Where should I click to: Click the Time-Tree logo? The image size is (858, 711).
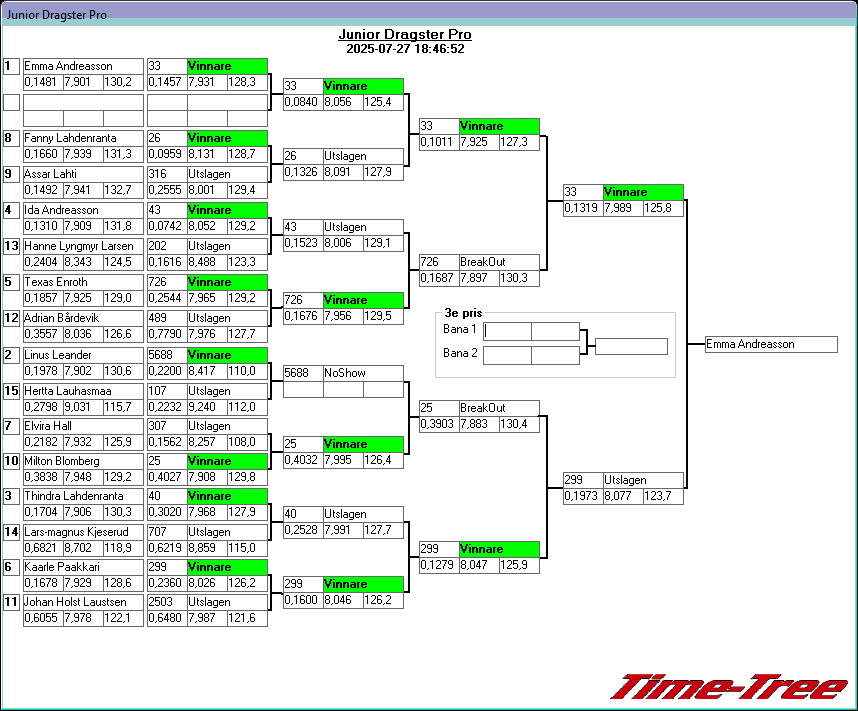(x=729, y=688)
